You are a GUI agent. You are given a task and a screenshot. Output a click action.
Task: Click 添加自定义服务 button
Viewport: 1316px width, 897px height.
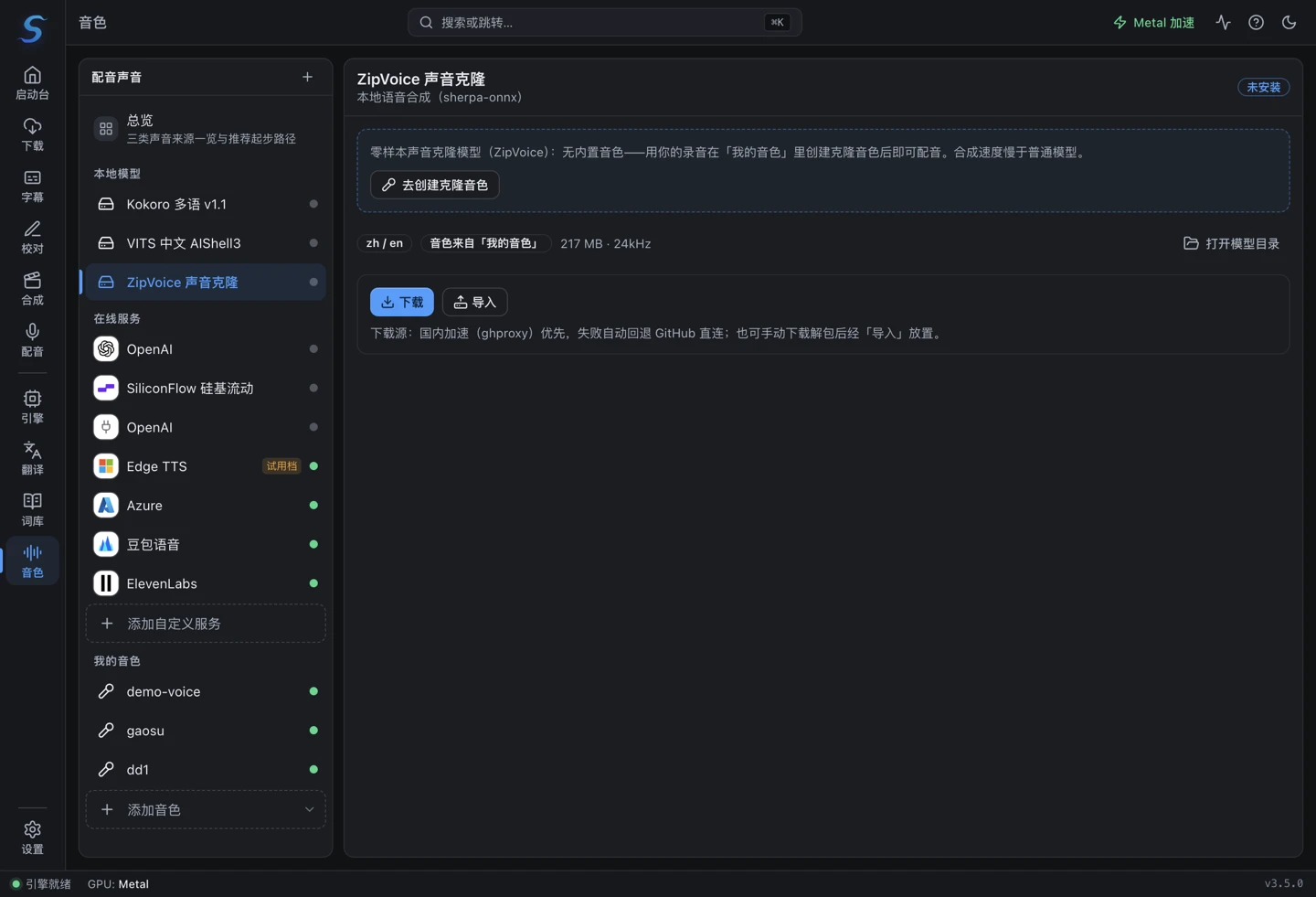tap(206, 624)
